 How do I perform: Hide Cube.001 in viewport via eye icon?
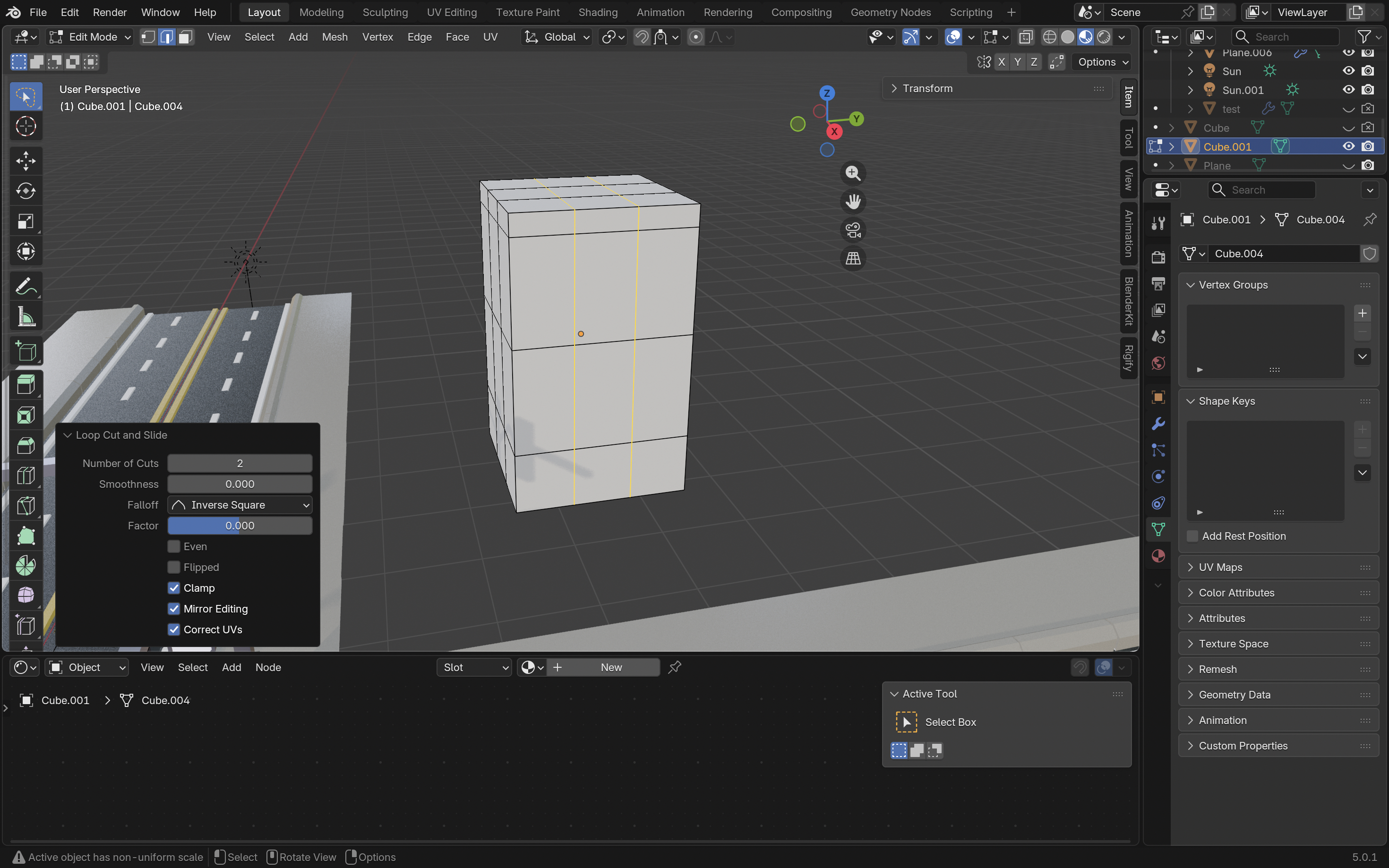coord(1348,146)
